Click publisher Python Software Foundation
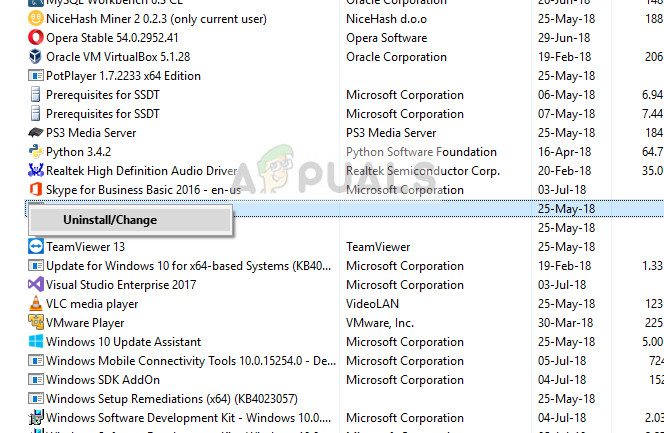 pyautogui.click(x=421, y=152)
